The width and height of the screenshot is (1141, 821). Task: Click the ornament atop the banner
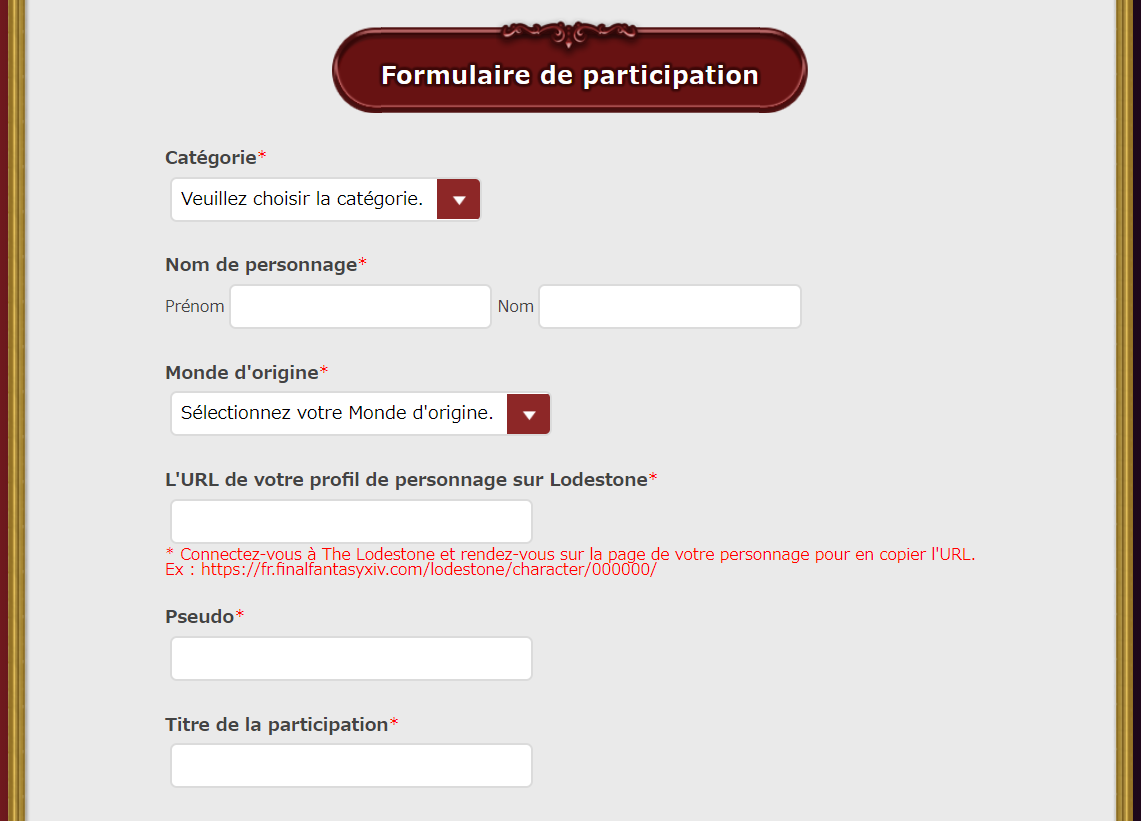pyautogui.click(x=569, y=33)
